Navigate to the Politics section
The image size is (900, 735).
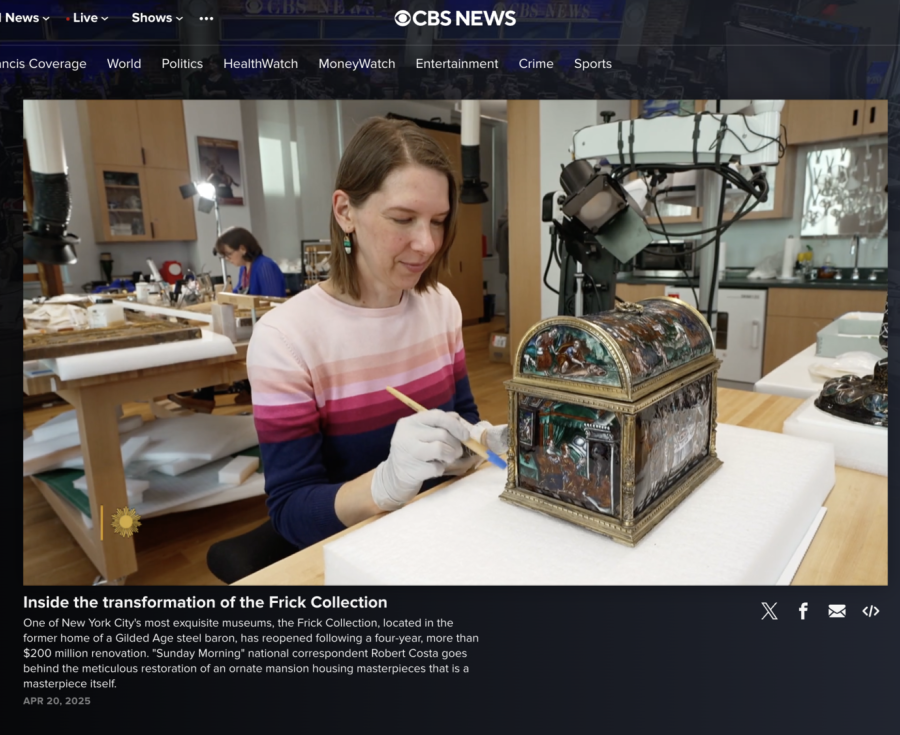pos(182,64)
